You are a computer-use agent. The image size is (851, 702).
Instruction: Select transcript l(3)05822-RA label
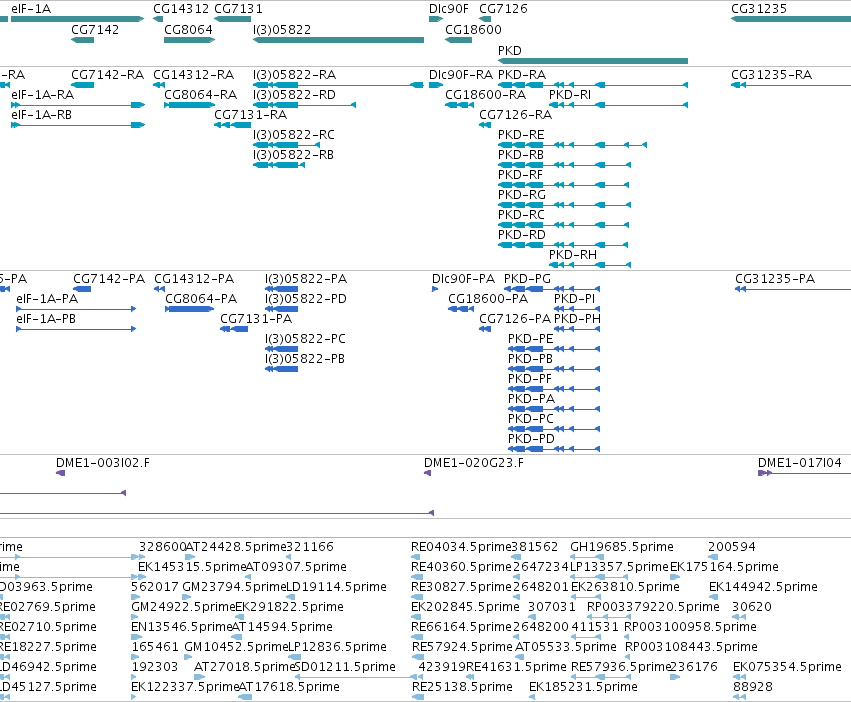pos(295,75)
